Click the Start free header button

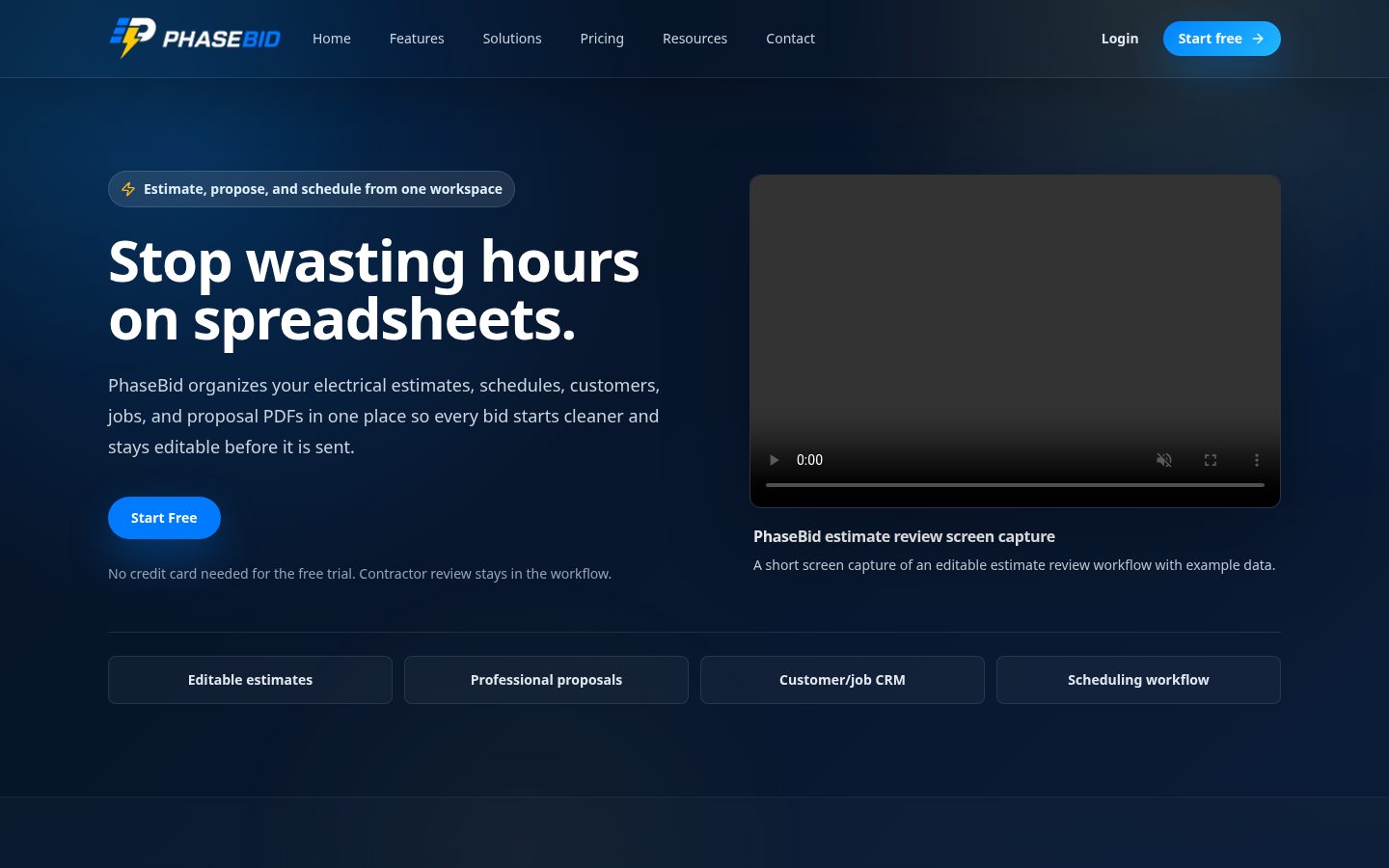point(1221,39)
